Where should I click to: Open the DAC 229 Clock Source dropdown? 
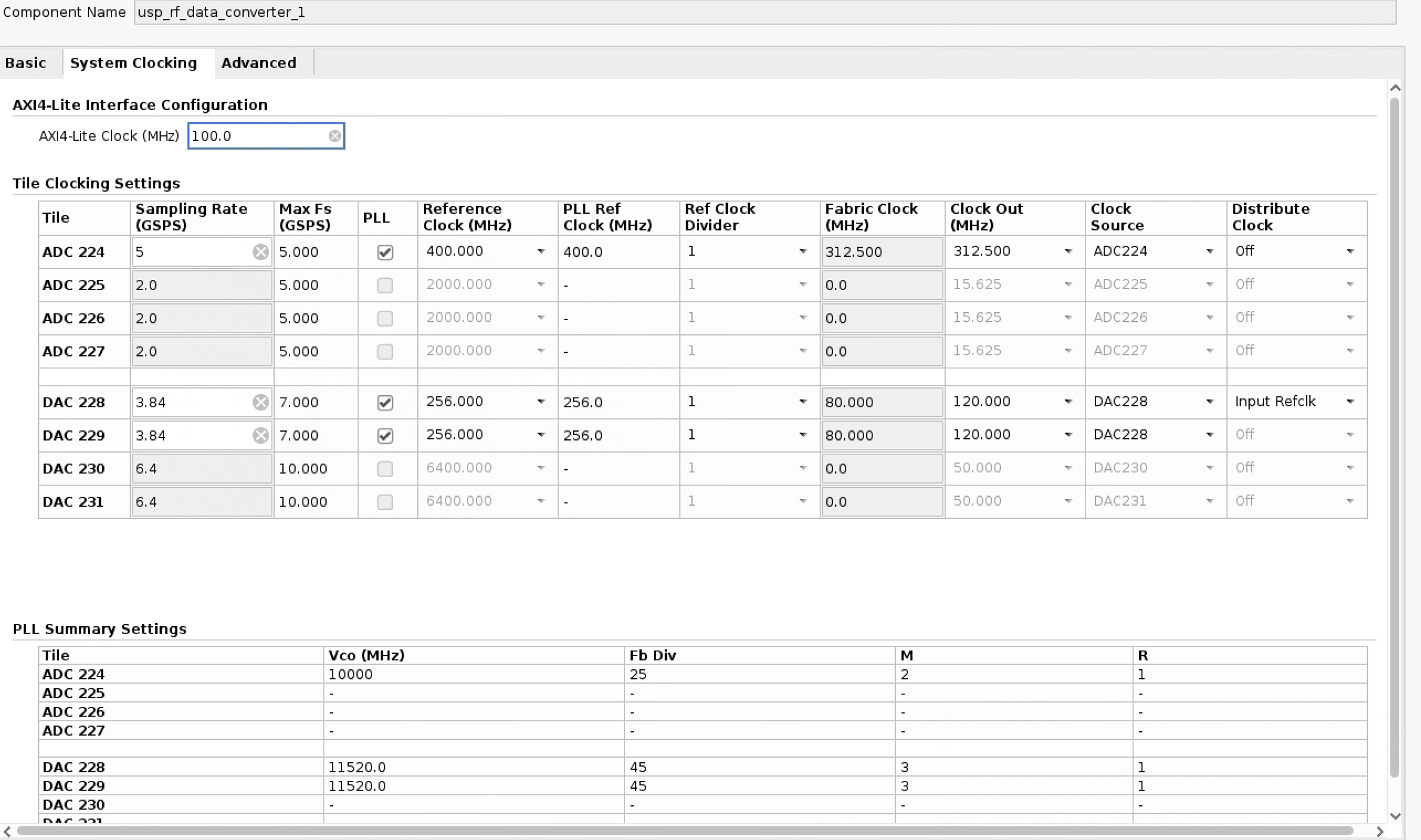pos(1209,435)
